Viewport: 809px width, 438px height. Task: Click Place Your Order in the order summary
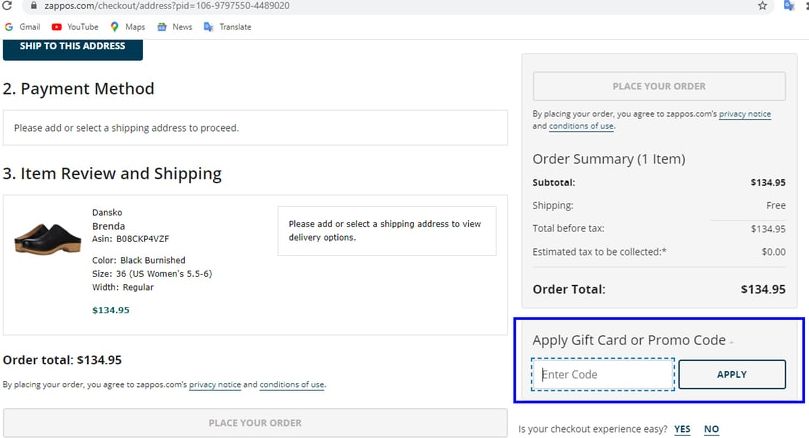click(659, 86)
